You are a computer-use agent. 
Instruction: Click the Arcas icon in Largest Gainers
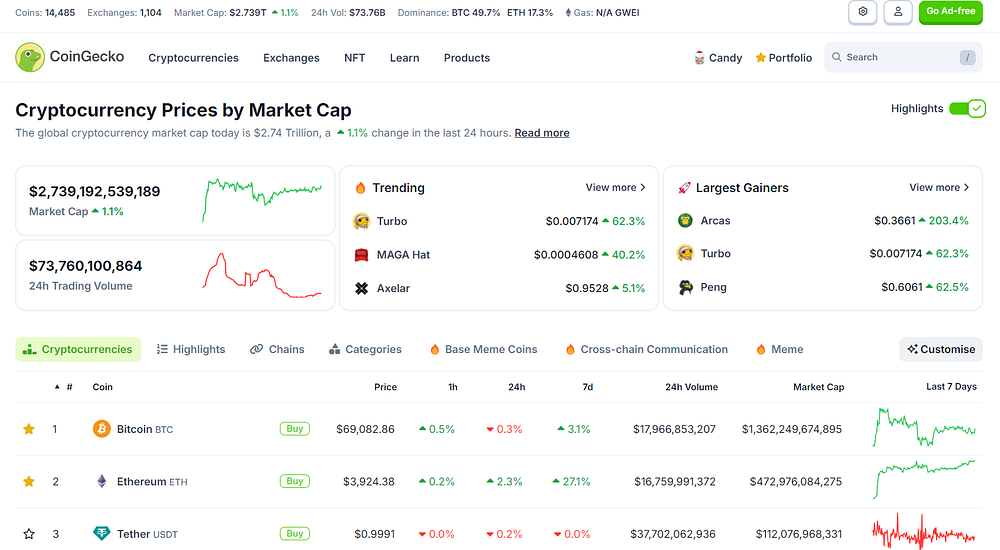click(685, 221)
